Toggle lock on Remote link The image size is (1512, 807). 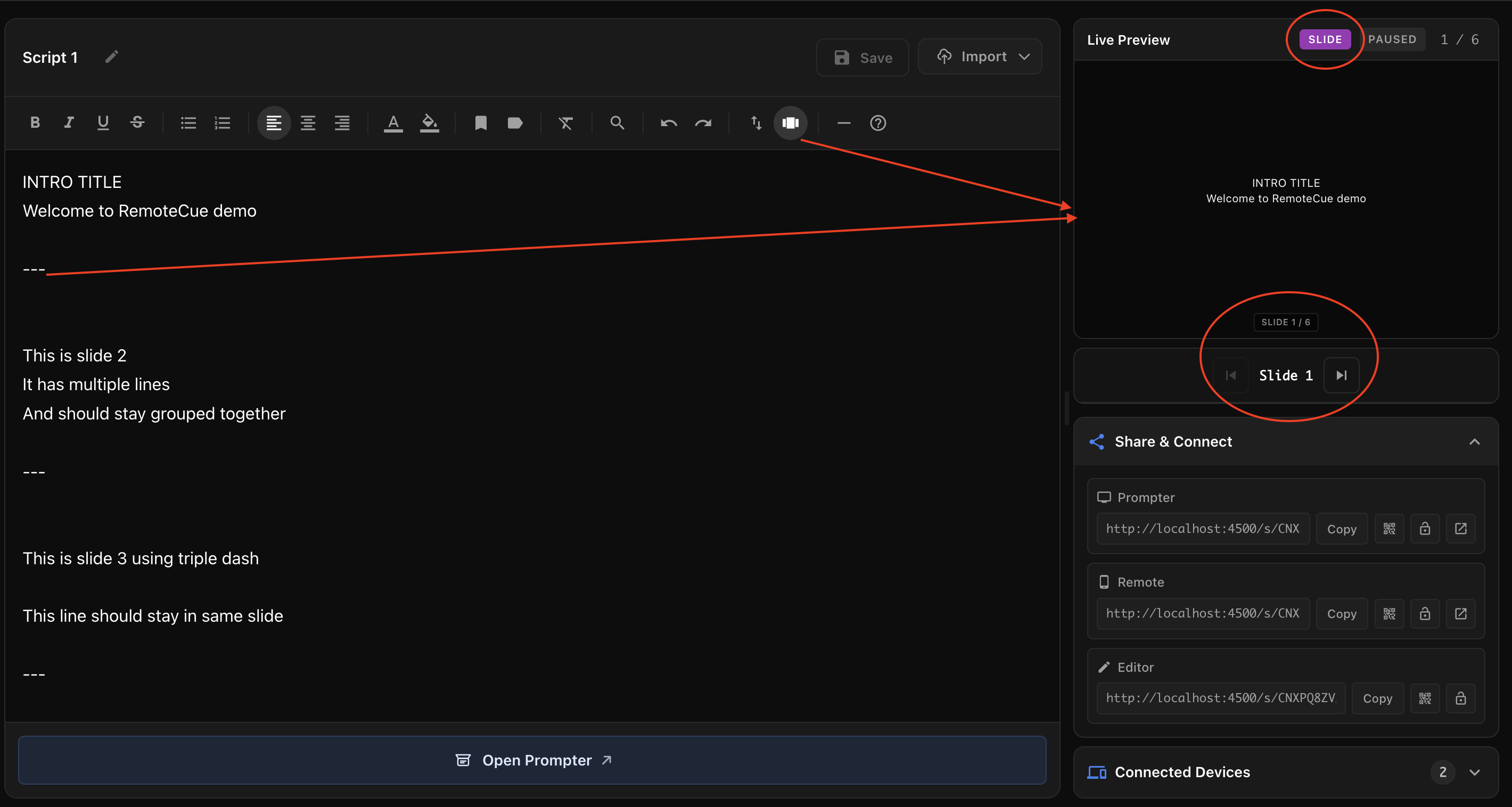(x=1425, y=614)
